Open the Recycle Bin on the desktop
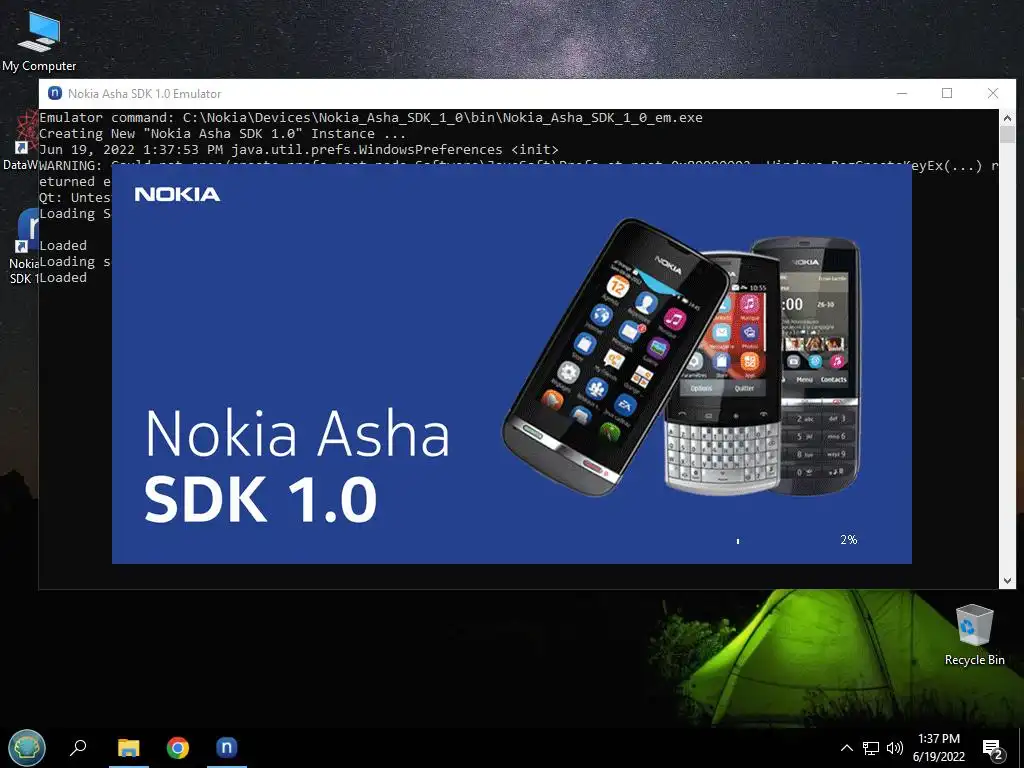The height and width of the screenshot is (768, 1024). tap(974, 634)
